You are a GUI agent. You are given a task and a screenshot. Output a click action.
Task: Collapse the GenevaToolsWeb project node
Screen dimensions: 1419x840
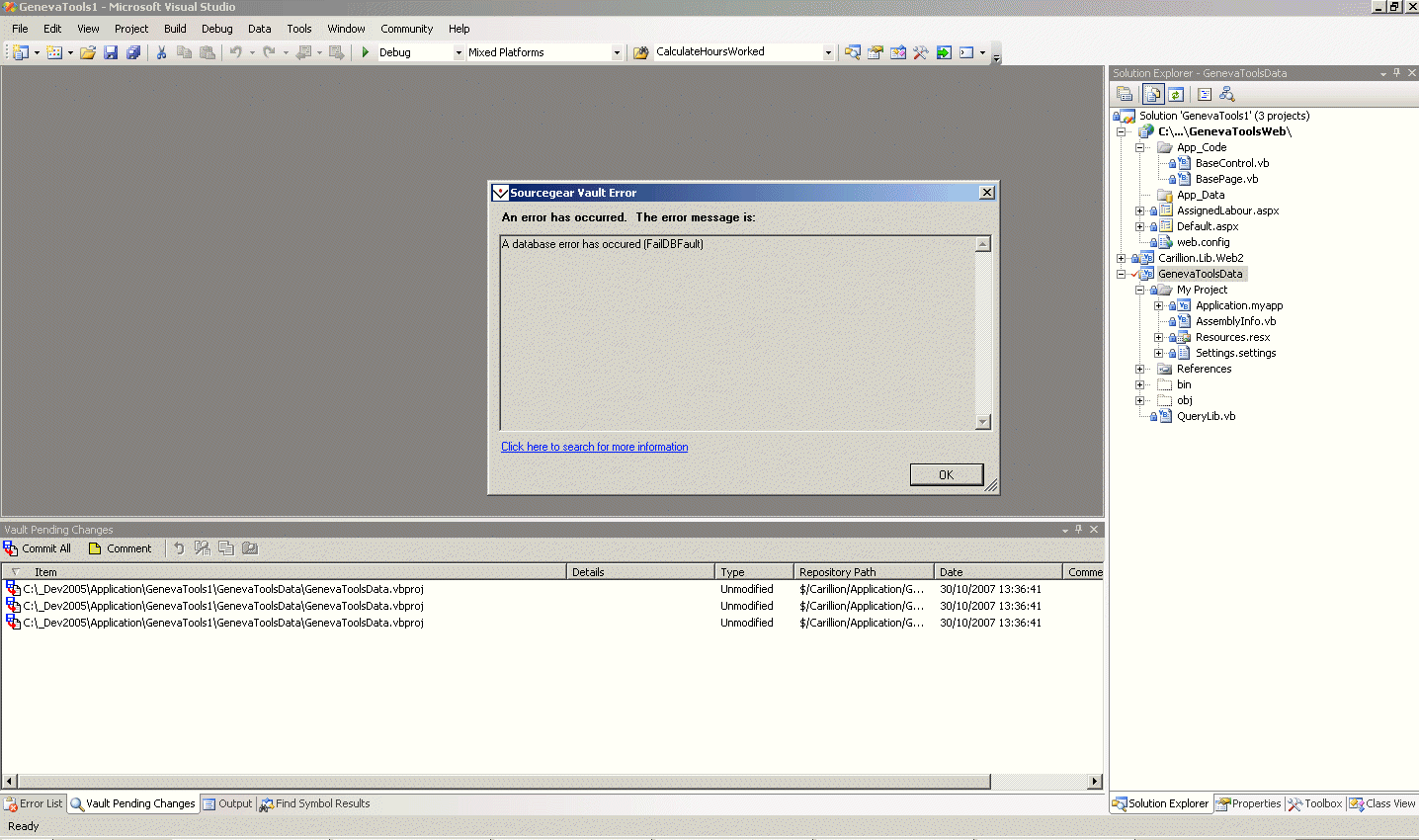point(1121,131)
